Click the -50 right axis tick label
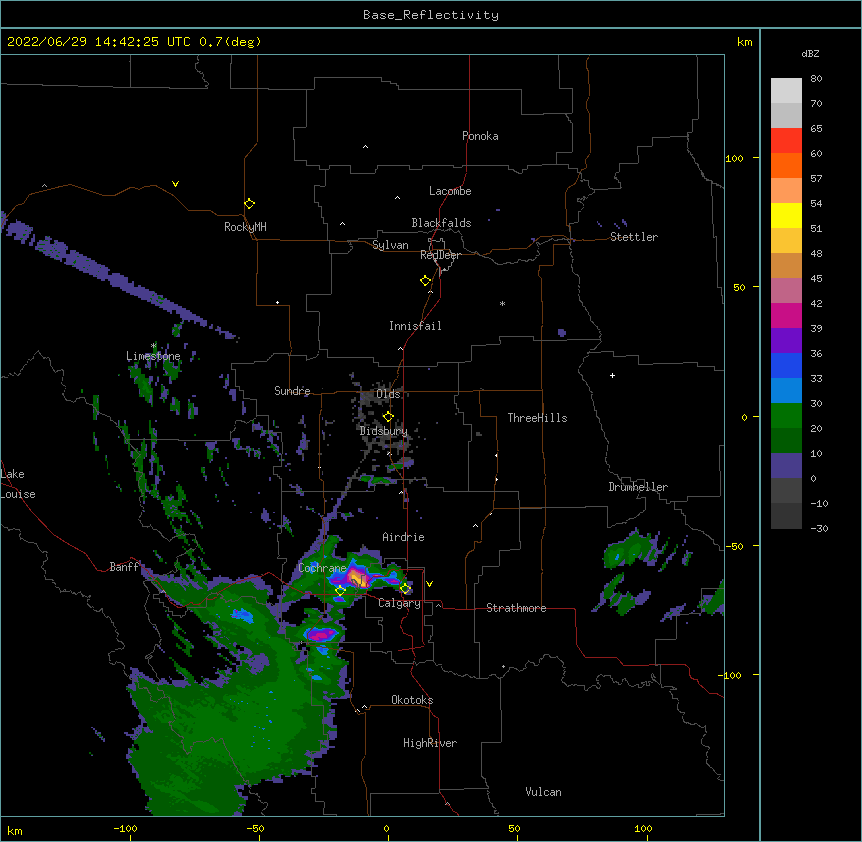Screen dimensions: 862x842 point(734,546)
